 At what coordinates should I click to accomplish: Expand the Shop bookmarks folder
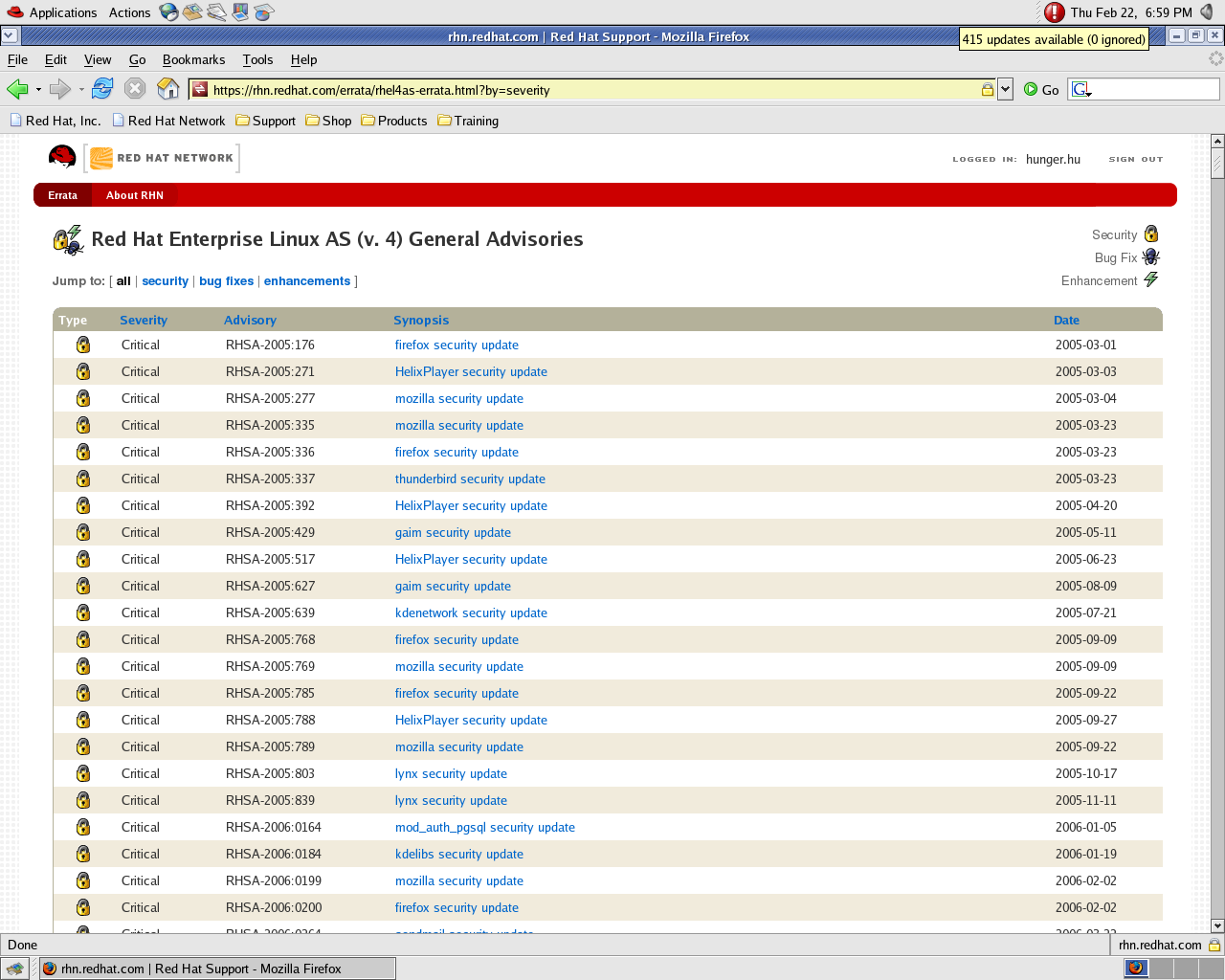point(328,121)
